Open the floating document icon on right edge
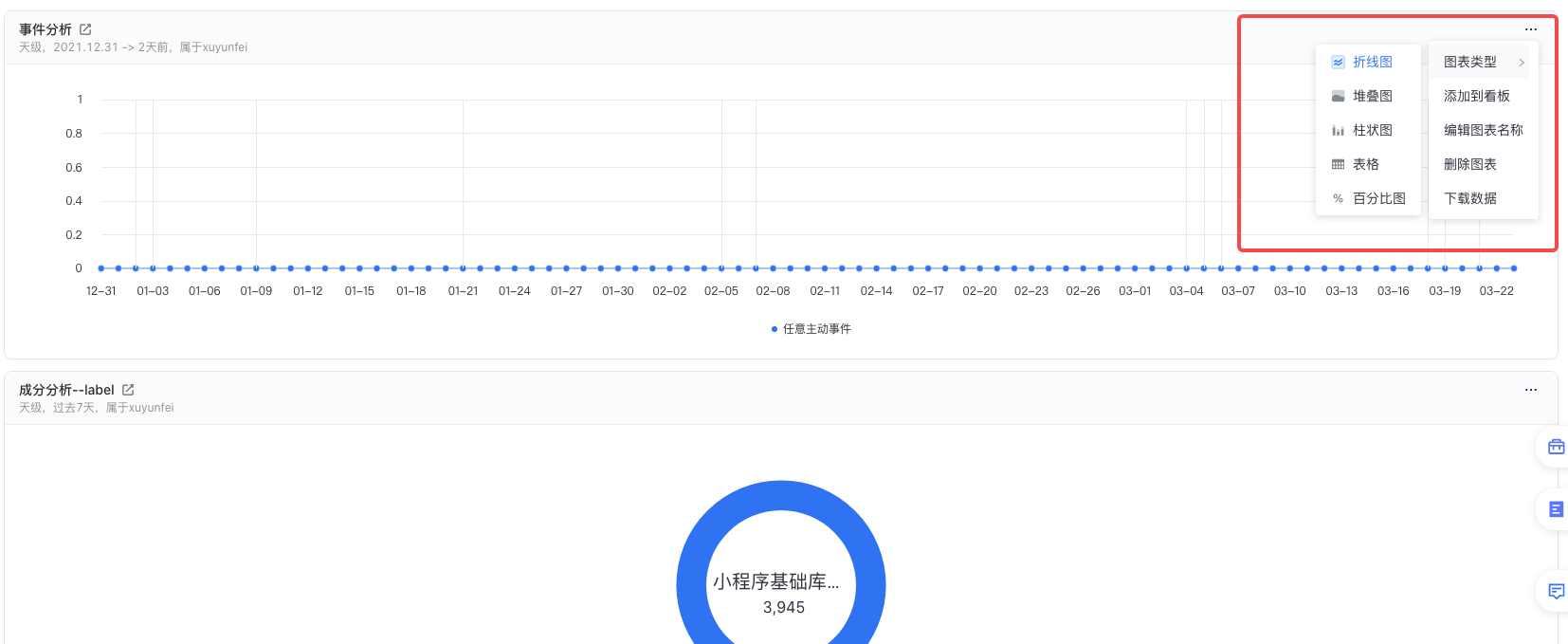Screen dimensions: 1568x644 pyautogui.click(x=1556, y=509)
